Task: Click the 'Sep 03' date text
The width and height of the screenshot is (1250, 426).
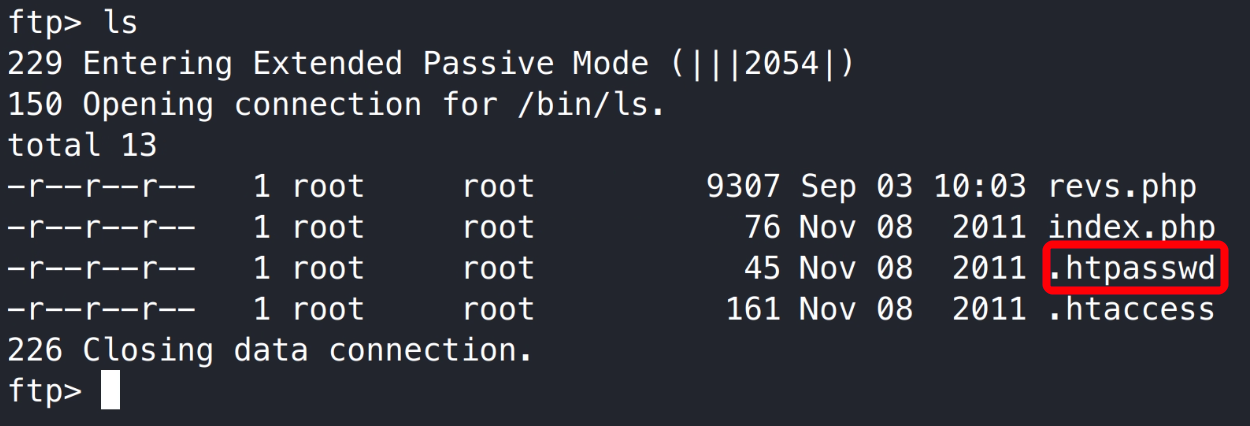Action: (x=855, y=187)
